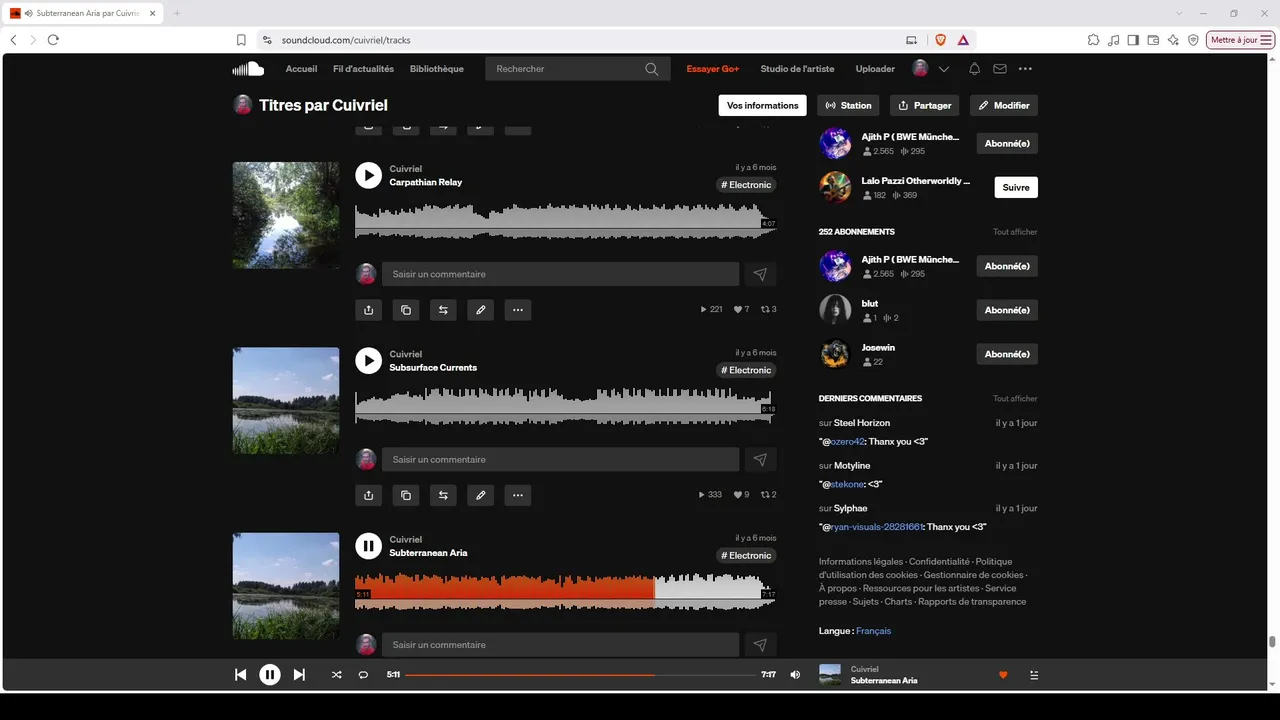Seek using the bottom player progress bar

(580, 675)
